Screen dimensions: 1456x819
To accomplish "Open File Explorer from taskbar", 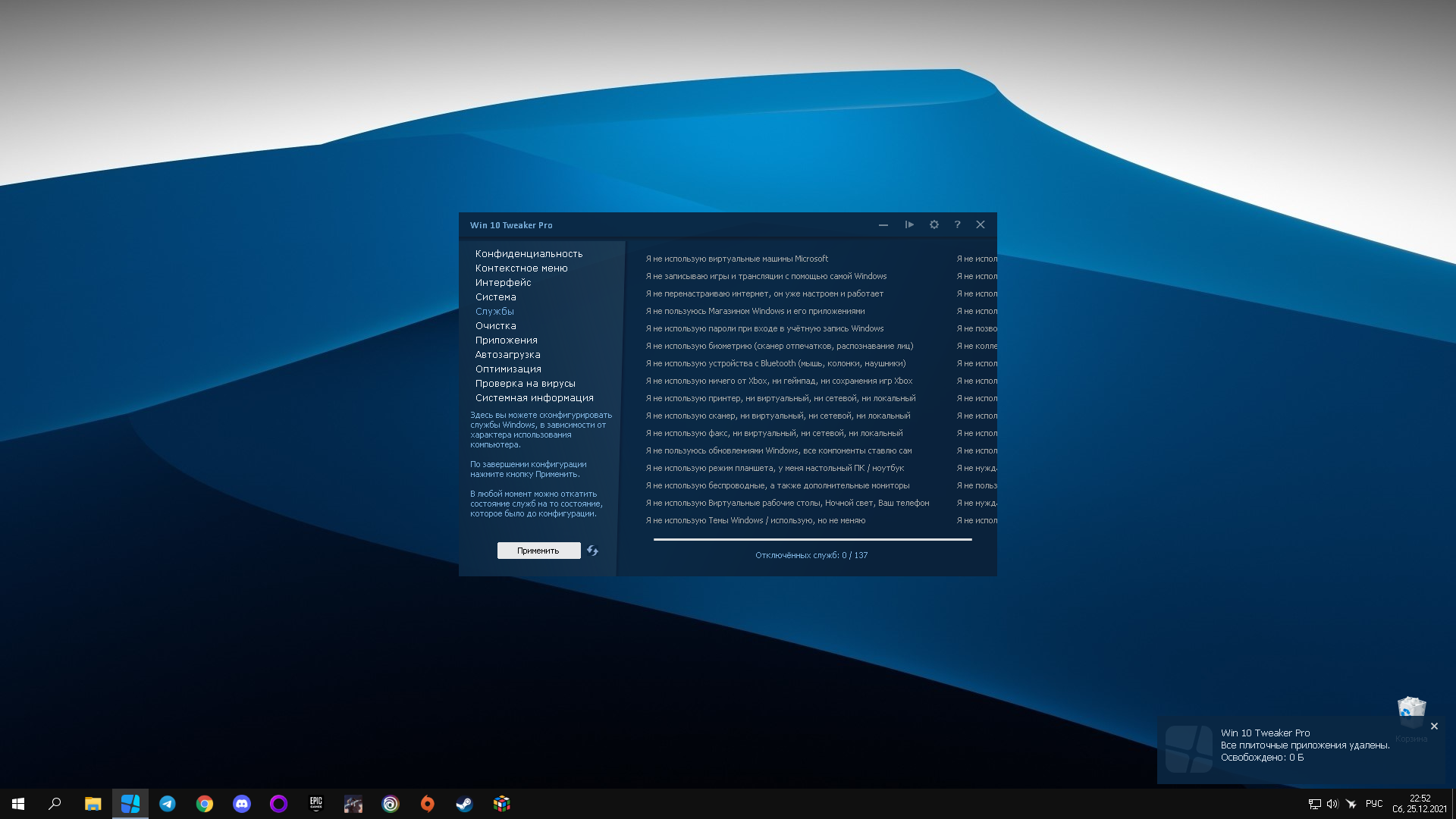I will (x=93, y=804).
